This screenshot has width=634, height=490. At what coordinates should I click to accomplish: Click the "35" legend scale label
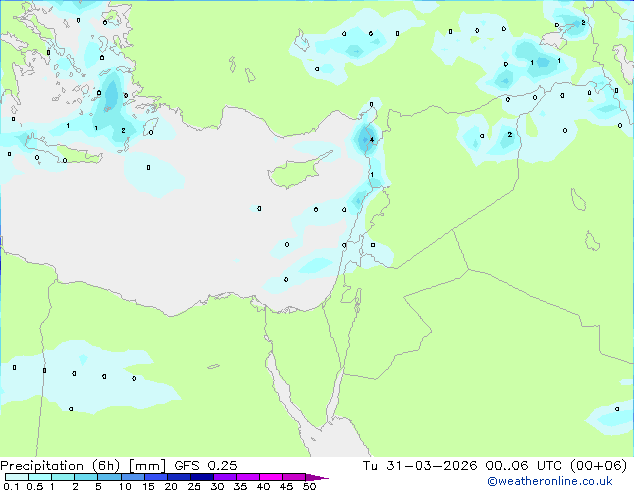coord(240,486)
